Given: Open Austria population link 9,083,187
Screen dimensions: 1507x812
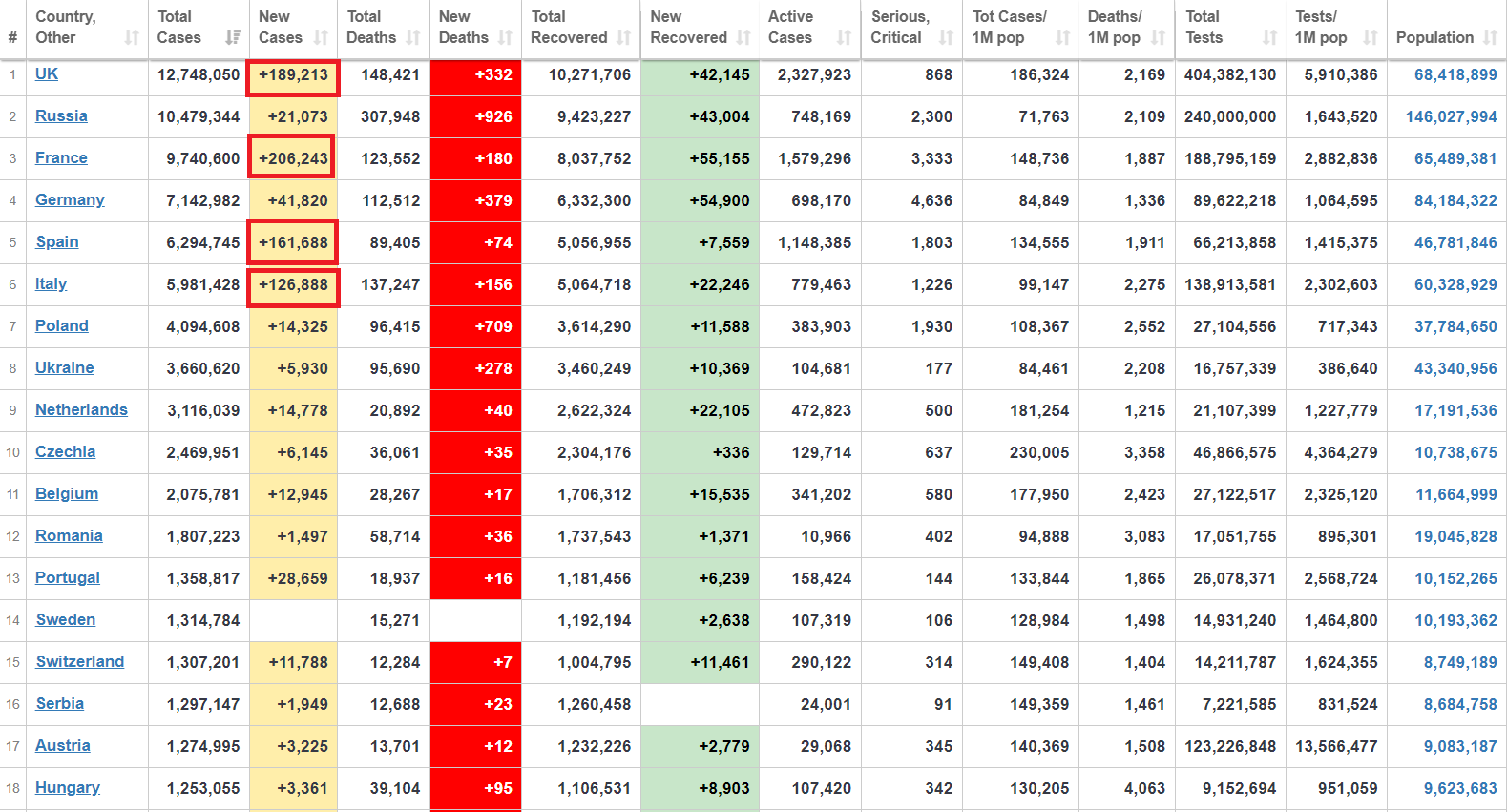Looking at the screenshot, I should tap(1460, 746).
